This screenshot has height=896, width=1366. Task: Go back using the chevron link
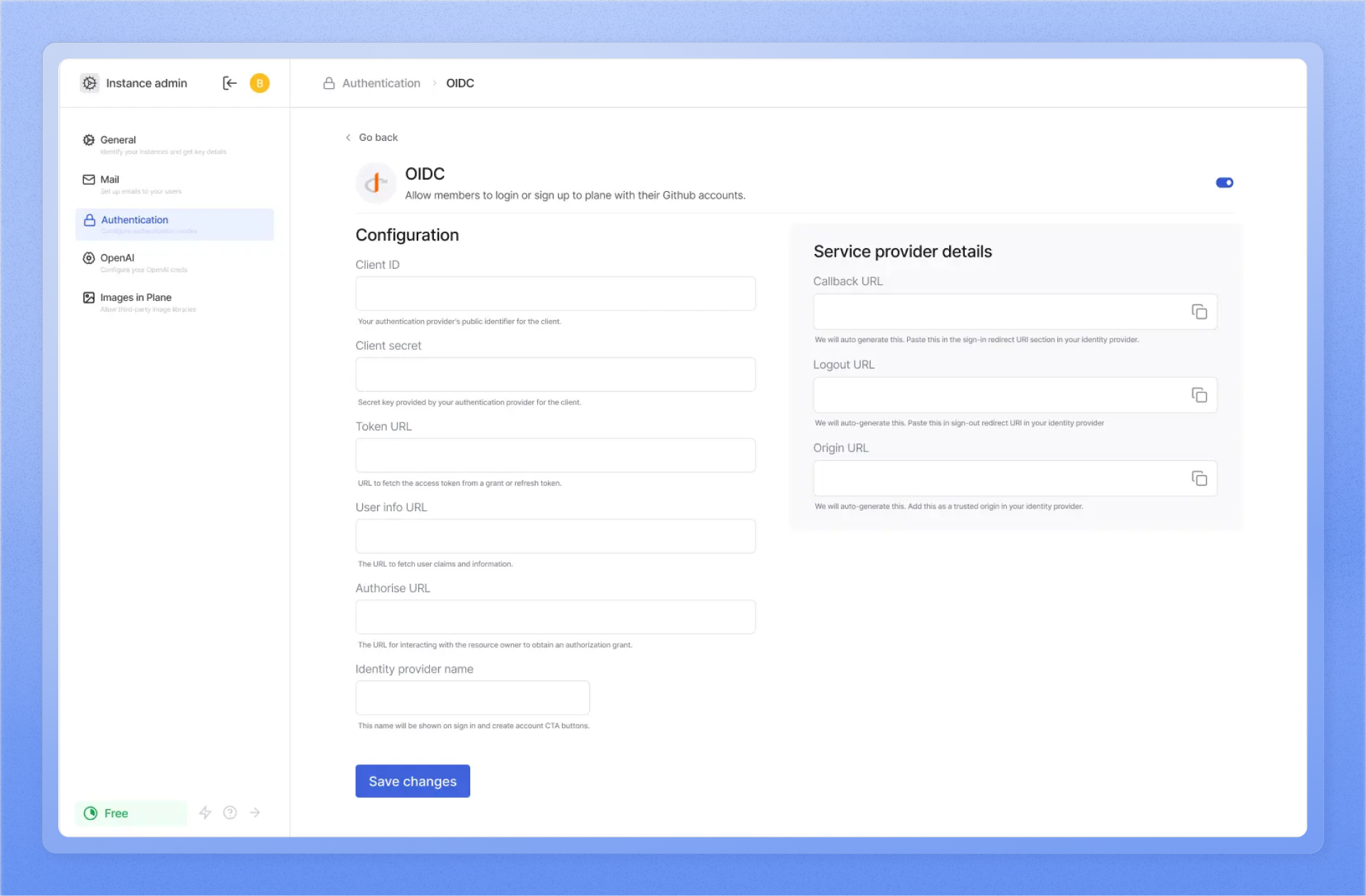pos(371,137)
